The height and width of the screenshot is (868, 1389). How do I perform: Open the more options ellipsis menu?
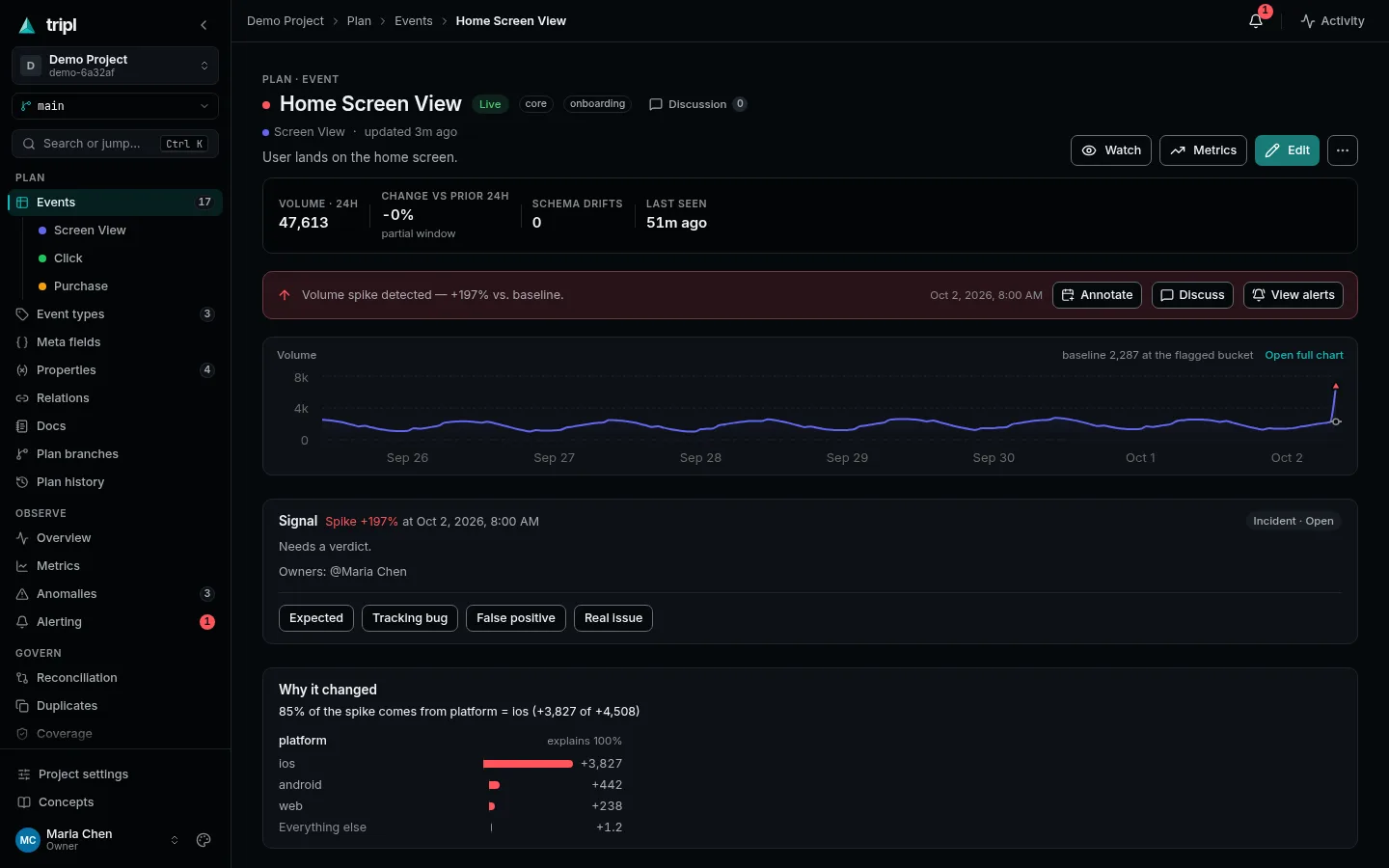pyautogui.click(x=1343, y=150)
